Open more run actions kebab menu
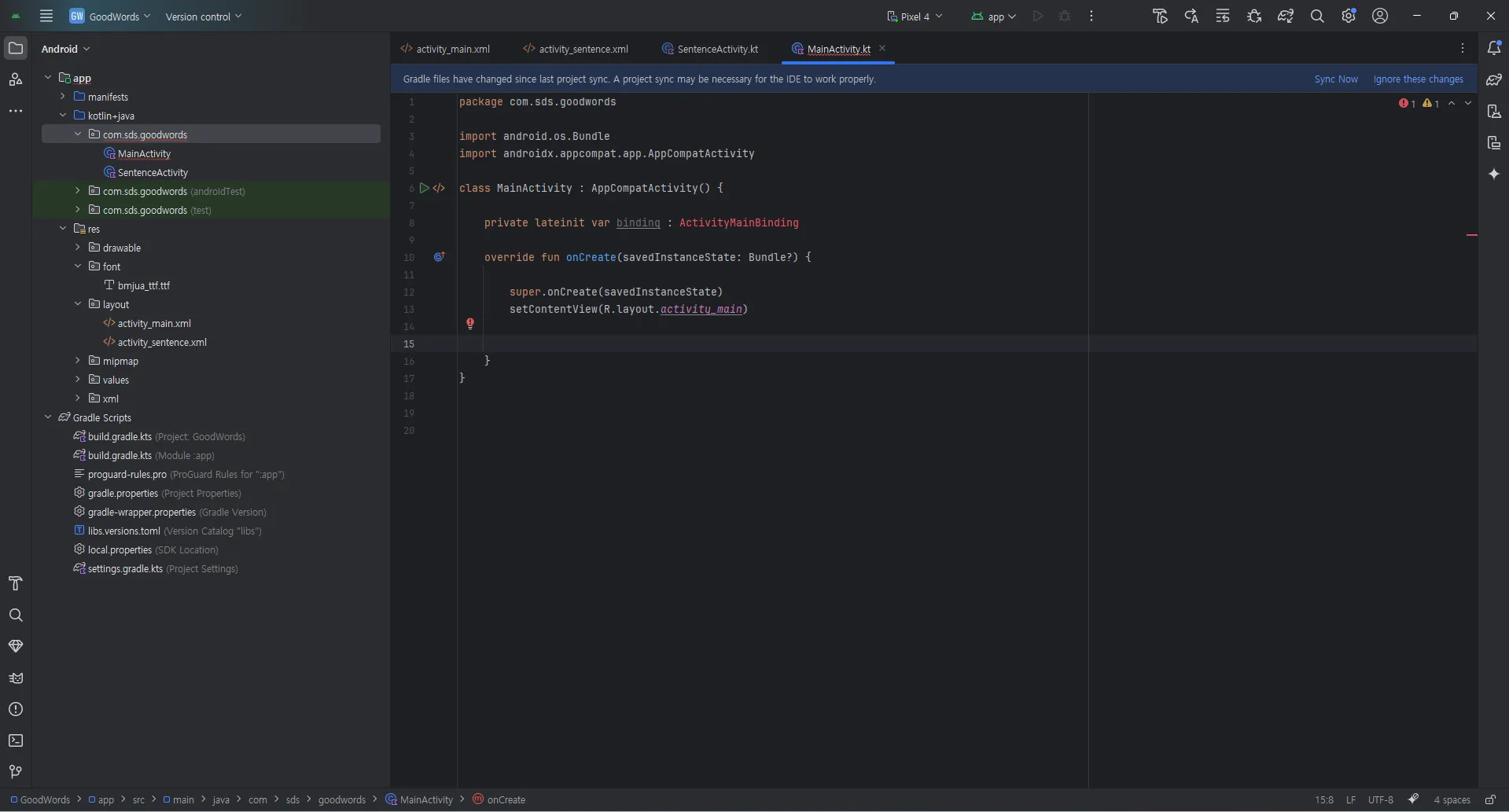 click(x=1091, y=16)
